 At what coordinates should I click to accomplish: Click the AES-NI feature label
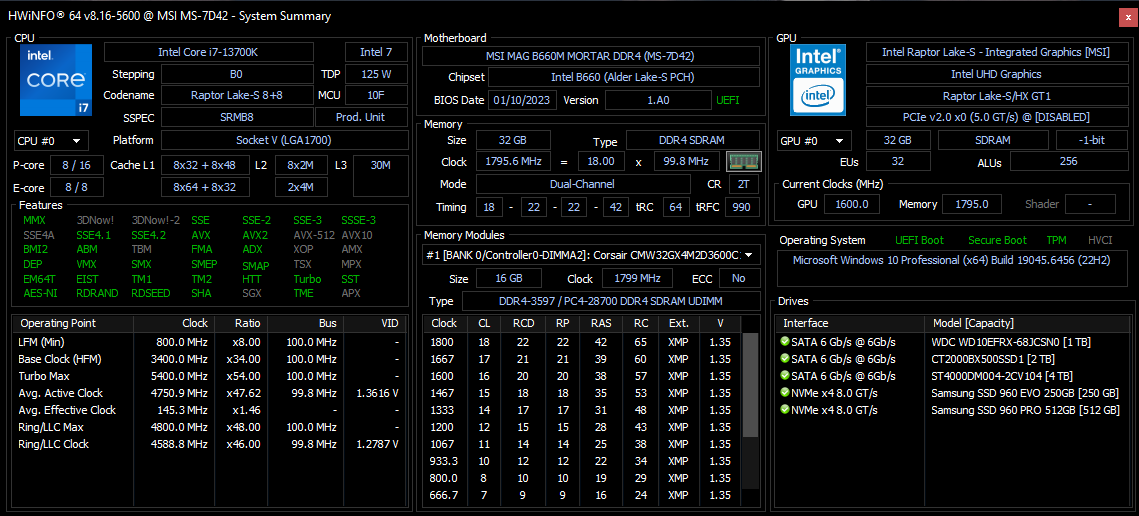point(38,294)
